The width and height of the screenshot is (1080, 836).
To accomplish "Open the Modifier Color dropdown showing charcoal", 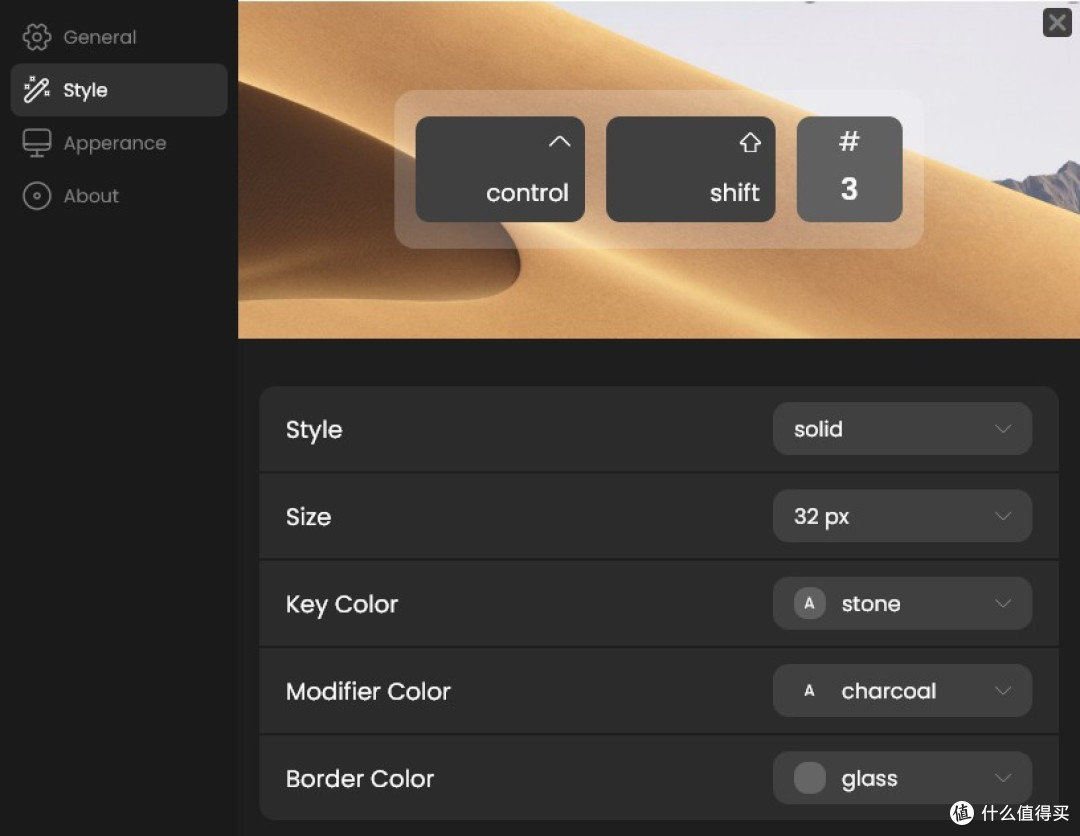I will pyautogui.click(x=902, y=691).
